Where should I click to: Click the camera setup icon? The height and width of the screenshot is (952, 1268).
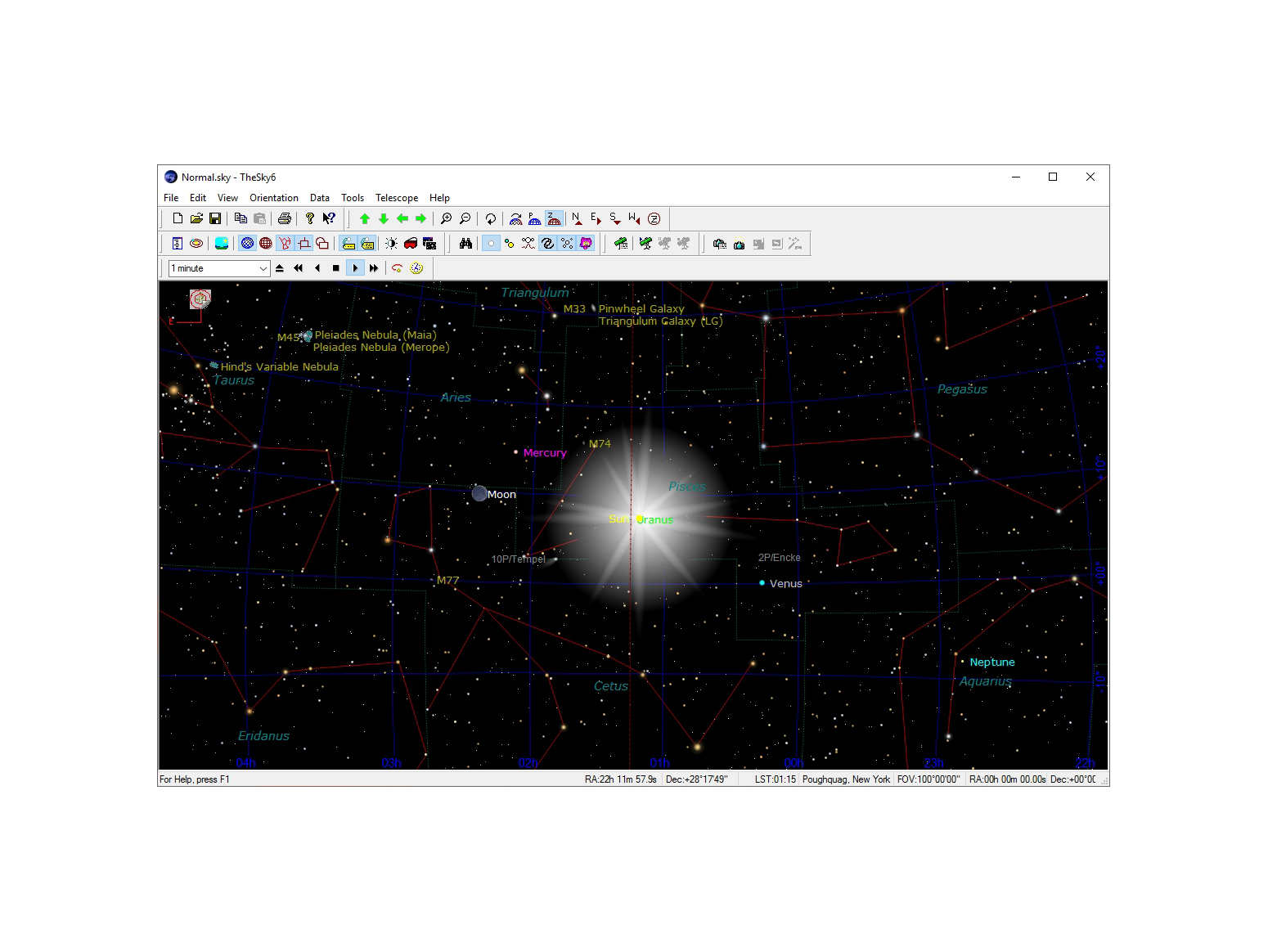[720, 244]
